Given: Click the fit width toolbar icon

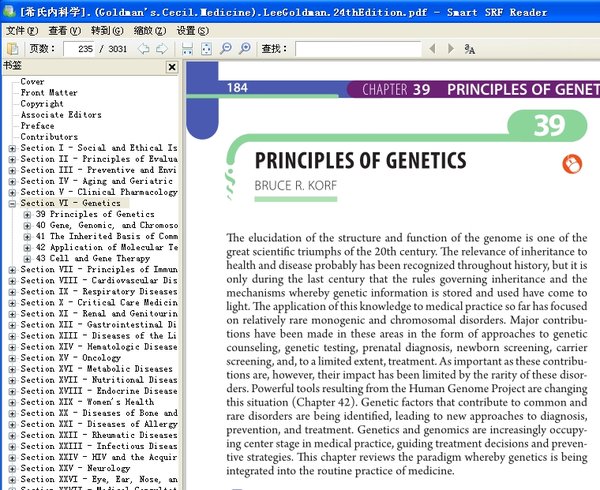Looking at the screenshot, I should [x=188, y=49].
